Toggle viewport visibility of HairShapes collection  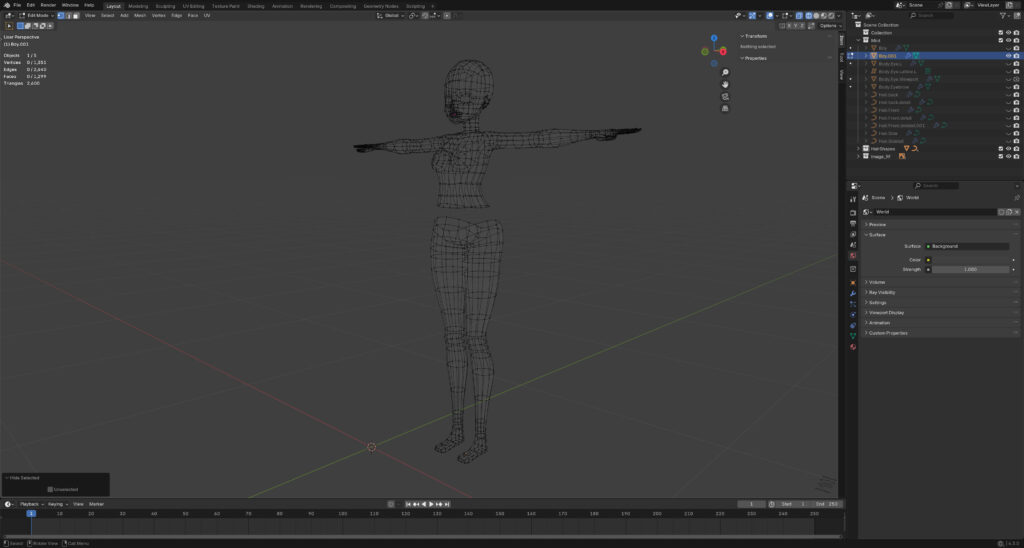point(1008,149)
